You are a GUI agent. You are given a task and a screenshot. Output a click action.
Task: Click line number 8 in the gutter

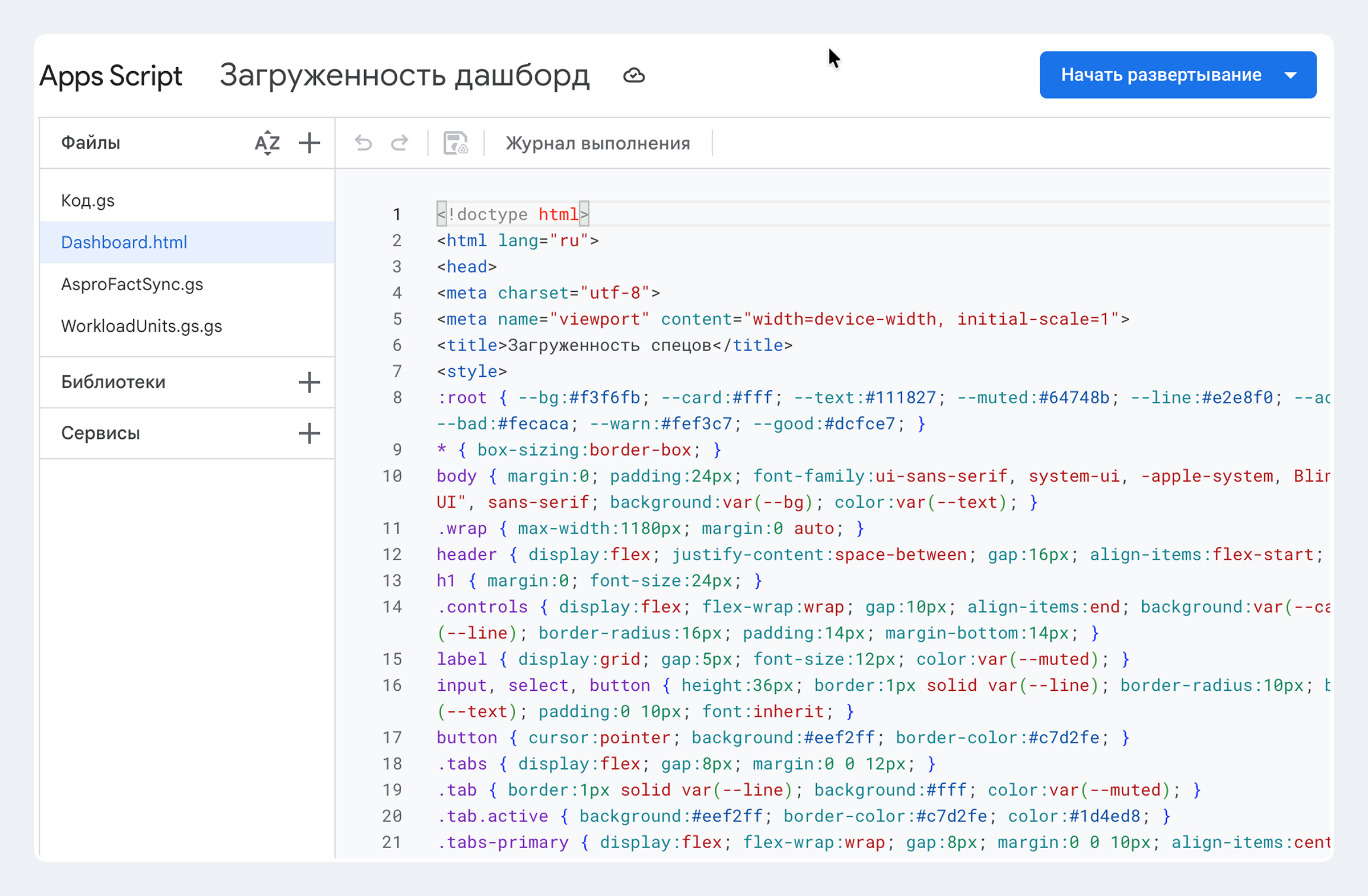(x=397, y=398)
